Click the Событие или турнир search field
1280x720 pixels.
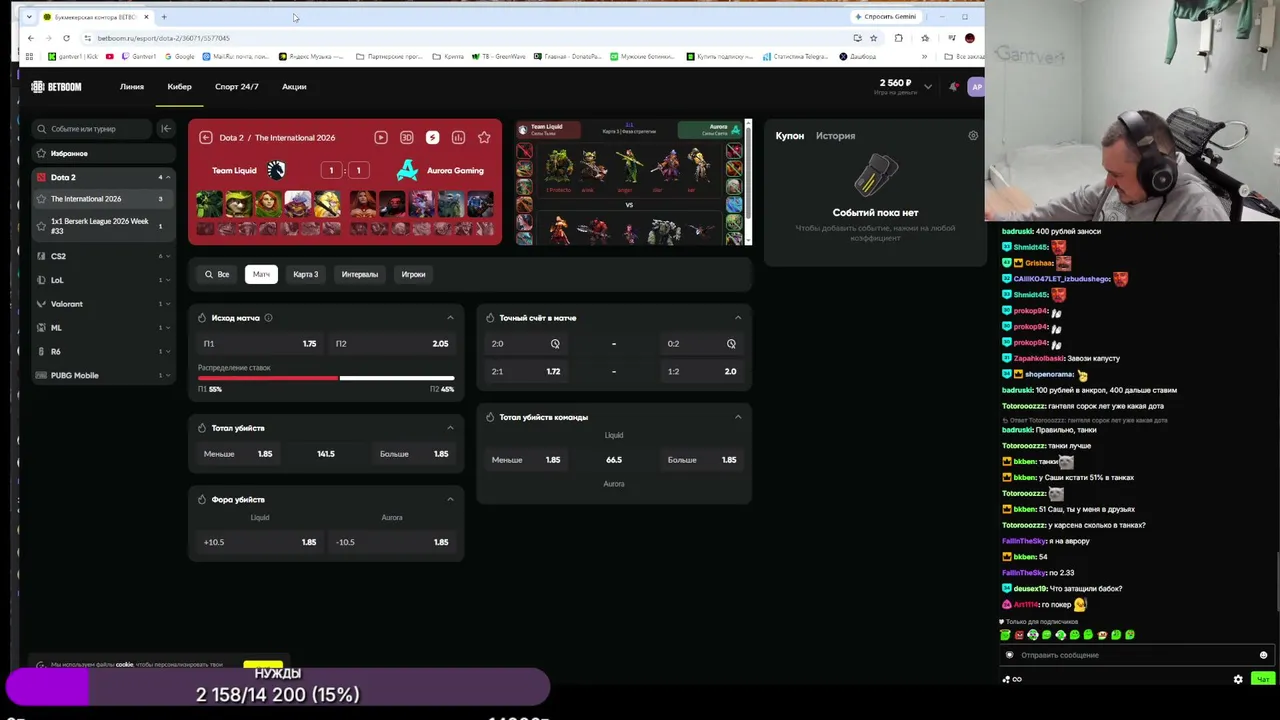coord(92,128)
